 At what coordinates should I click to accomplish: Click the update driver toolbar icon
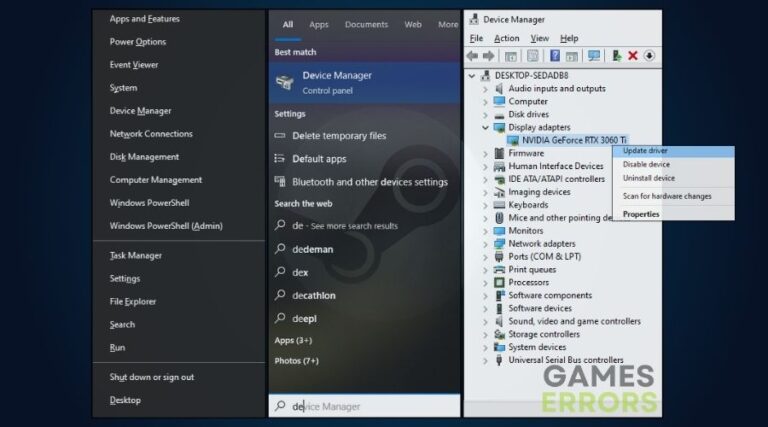pos(617,56)
